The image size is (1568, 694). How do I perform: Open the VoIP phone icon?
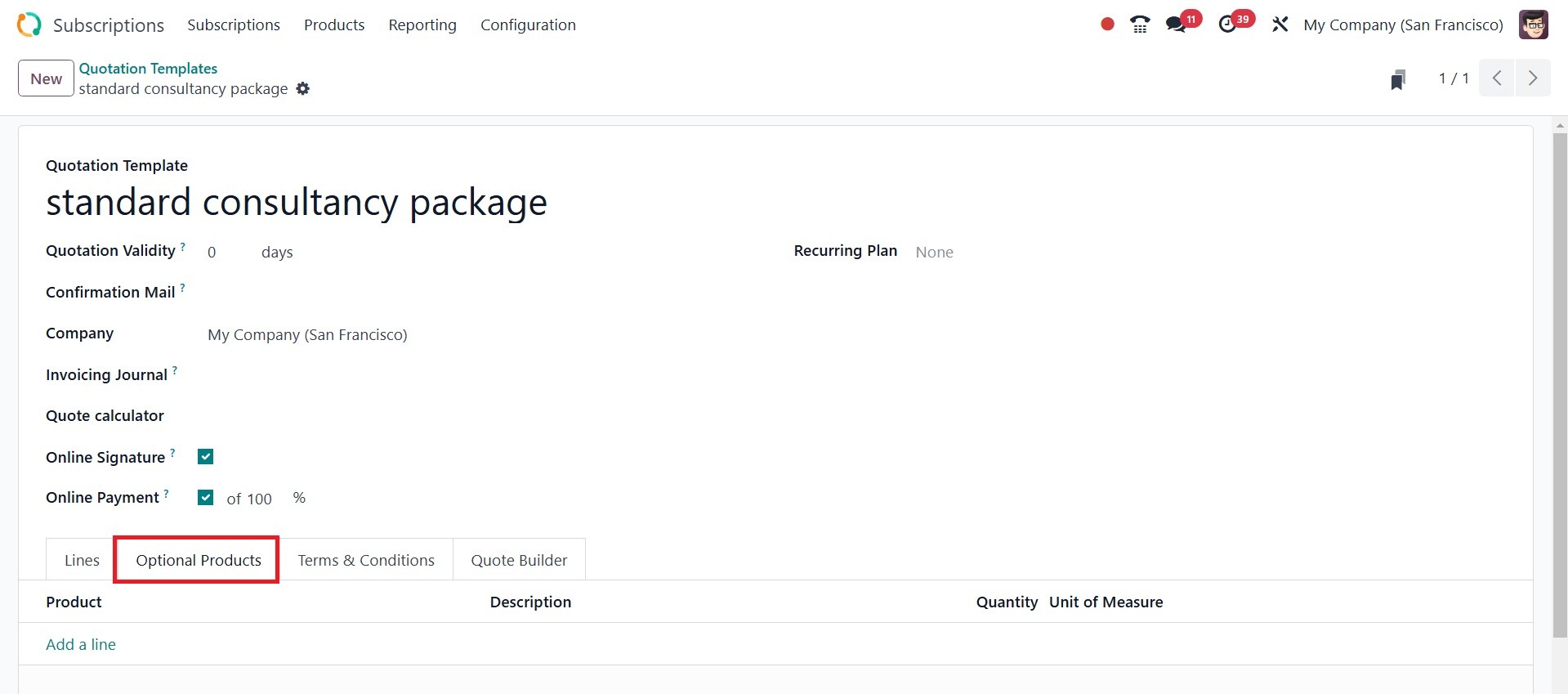tap(1140, 25)
